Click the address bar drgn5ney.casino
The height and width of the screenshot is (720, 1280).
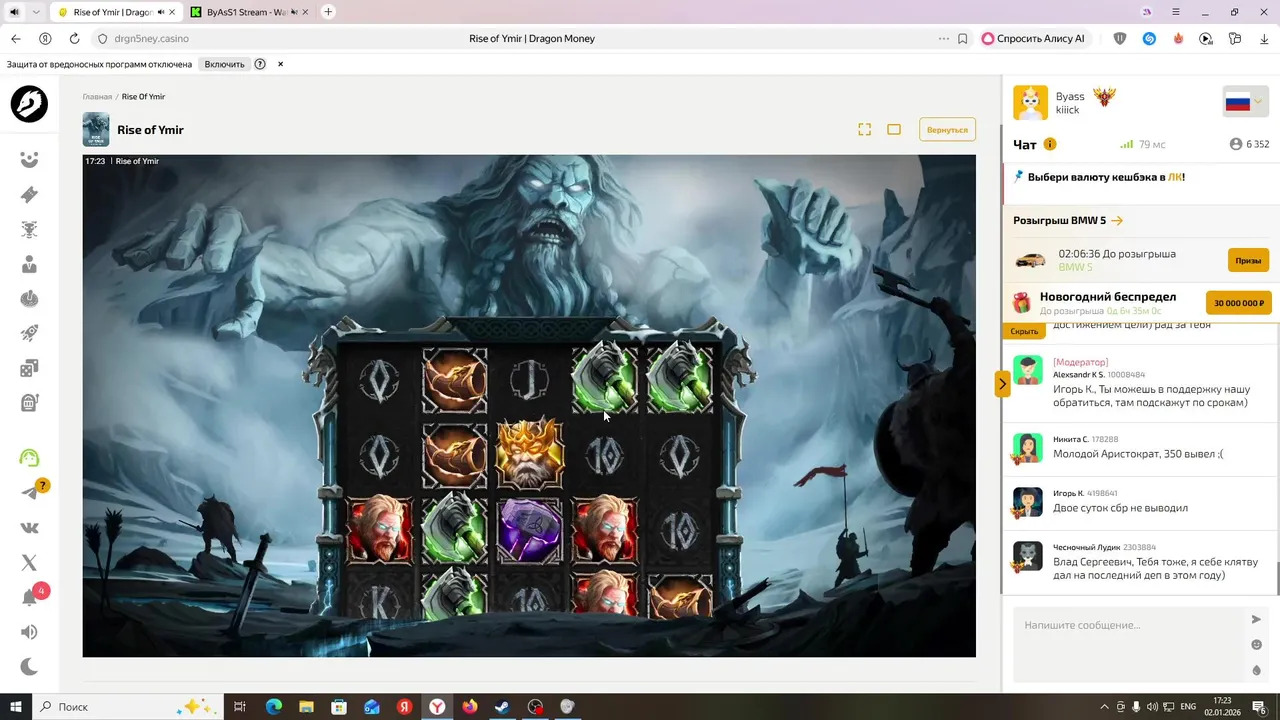point(151,39)
